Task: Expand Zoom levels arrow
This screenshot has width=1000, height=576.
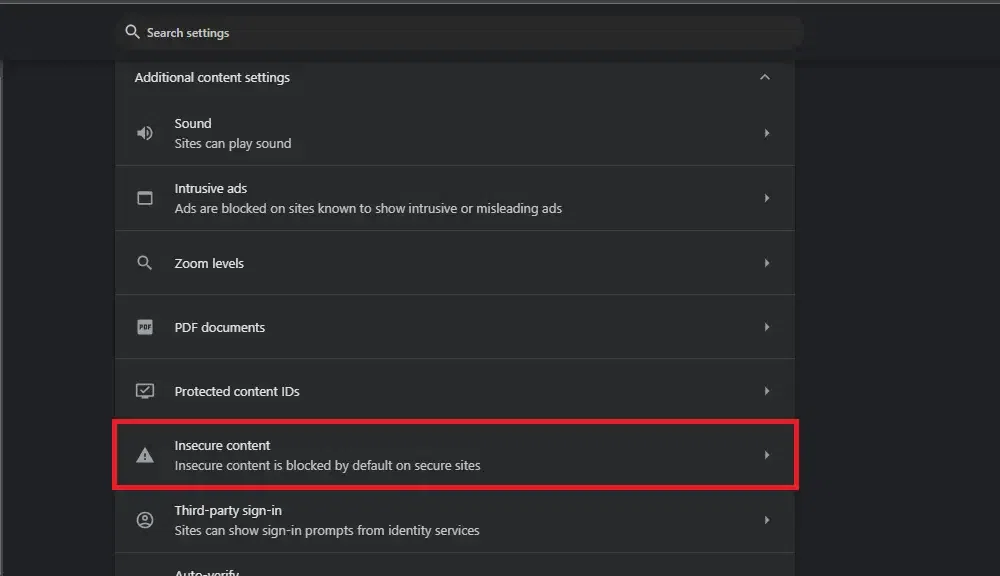Action: (x=767, y=263)
